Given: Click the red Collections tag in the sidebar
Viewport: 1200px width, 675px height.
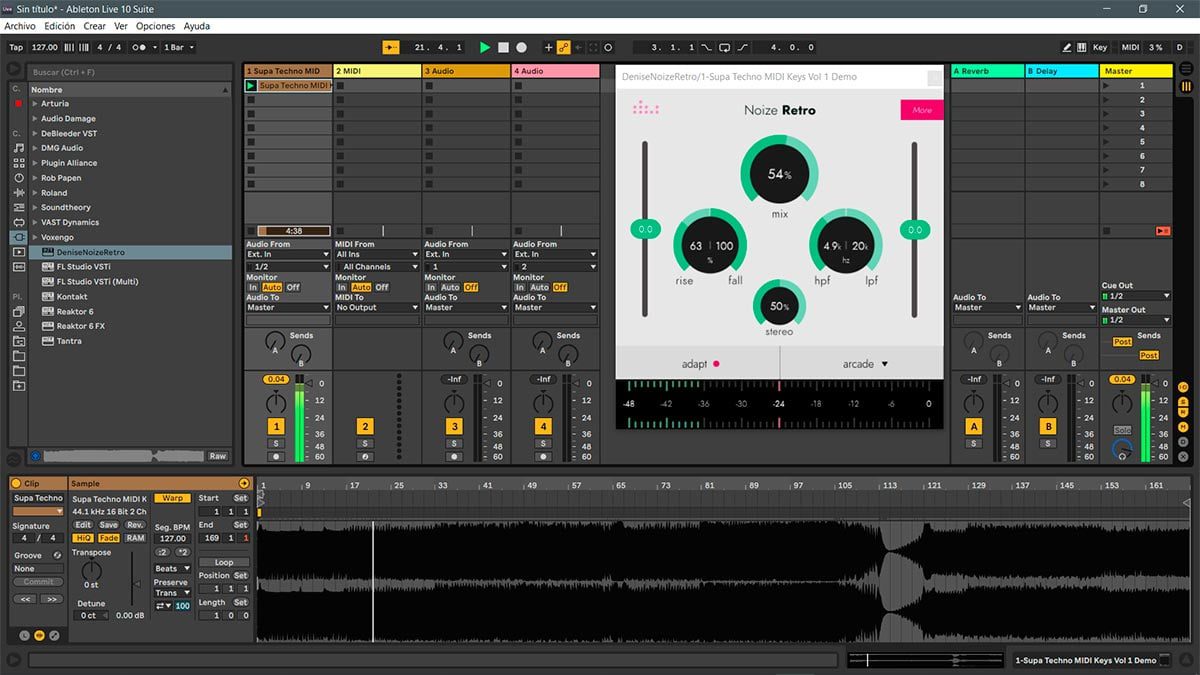Looking at the screenshot, I should click(18, 103).
